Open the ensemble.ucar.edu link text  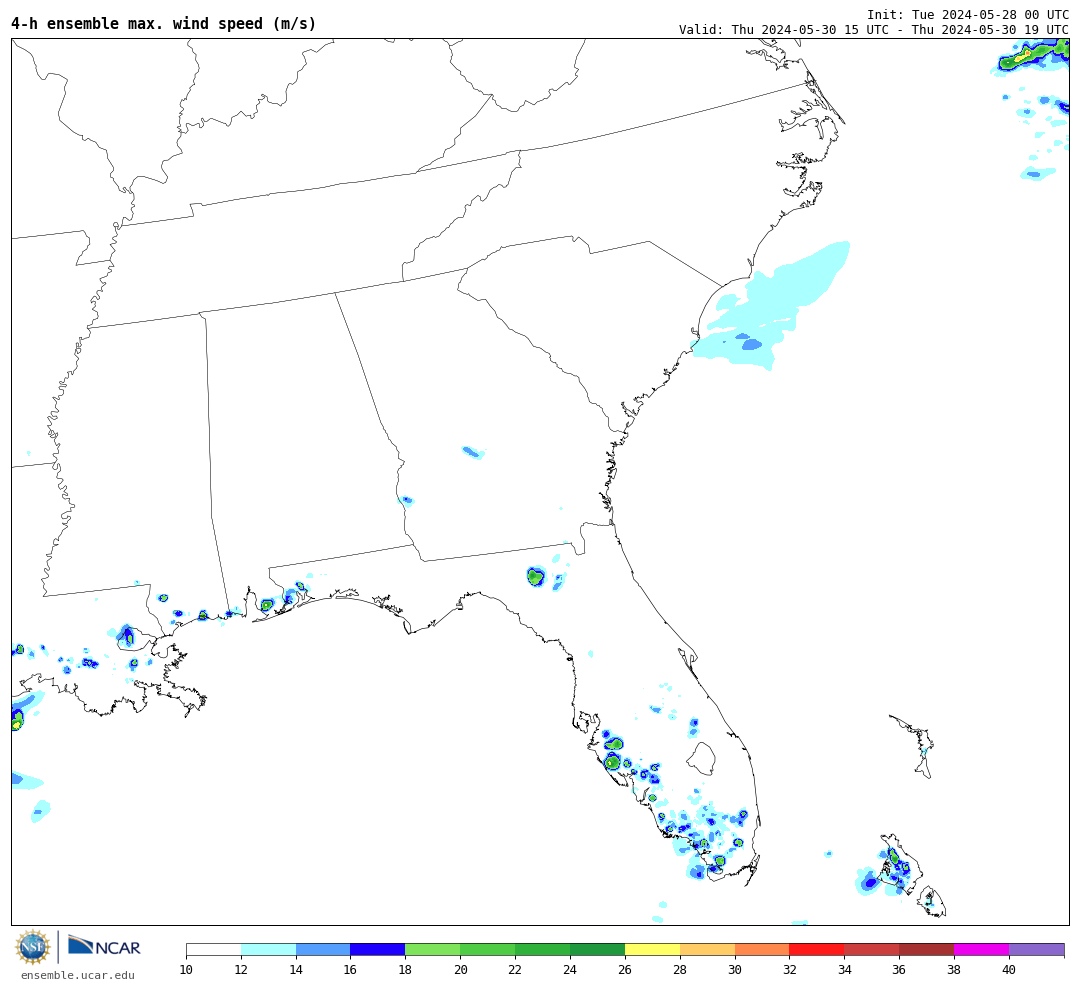78,975
